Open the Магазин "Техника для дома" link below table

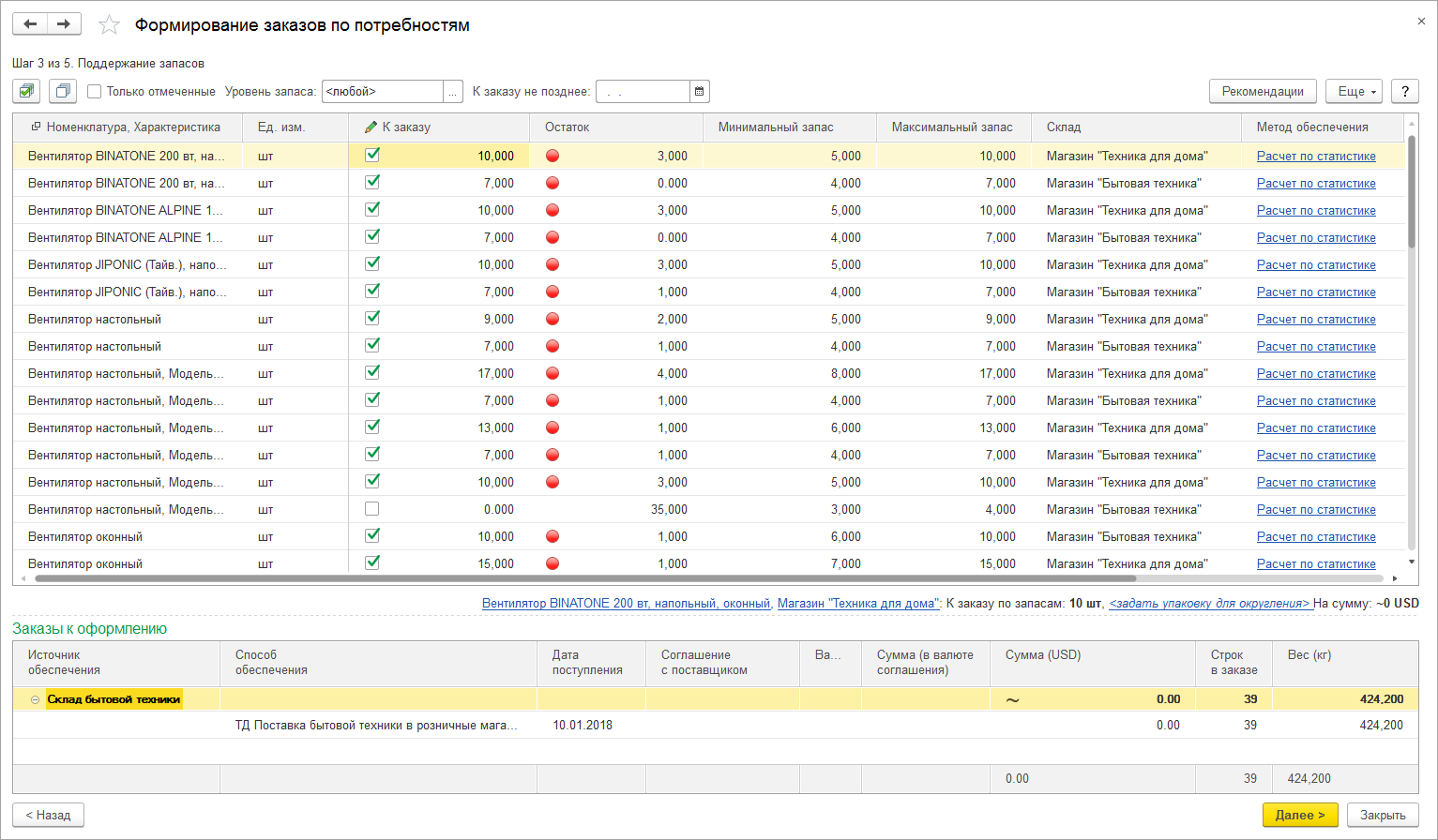(x=857, y=603)
